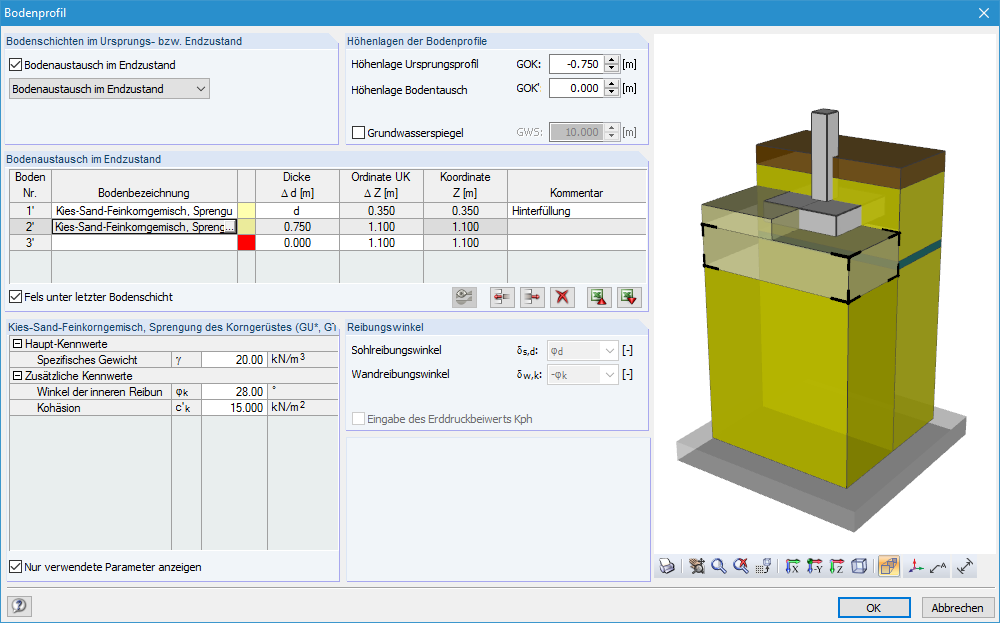Toggle coordinate axes display icon
The height and width of the screenshot is (623, 1000).
[x=916, y=566]
